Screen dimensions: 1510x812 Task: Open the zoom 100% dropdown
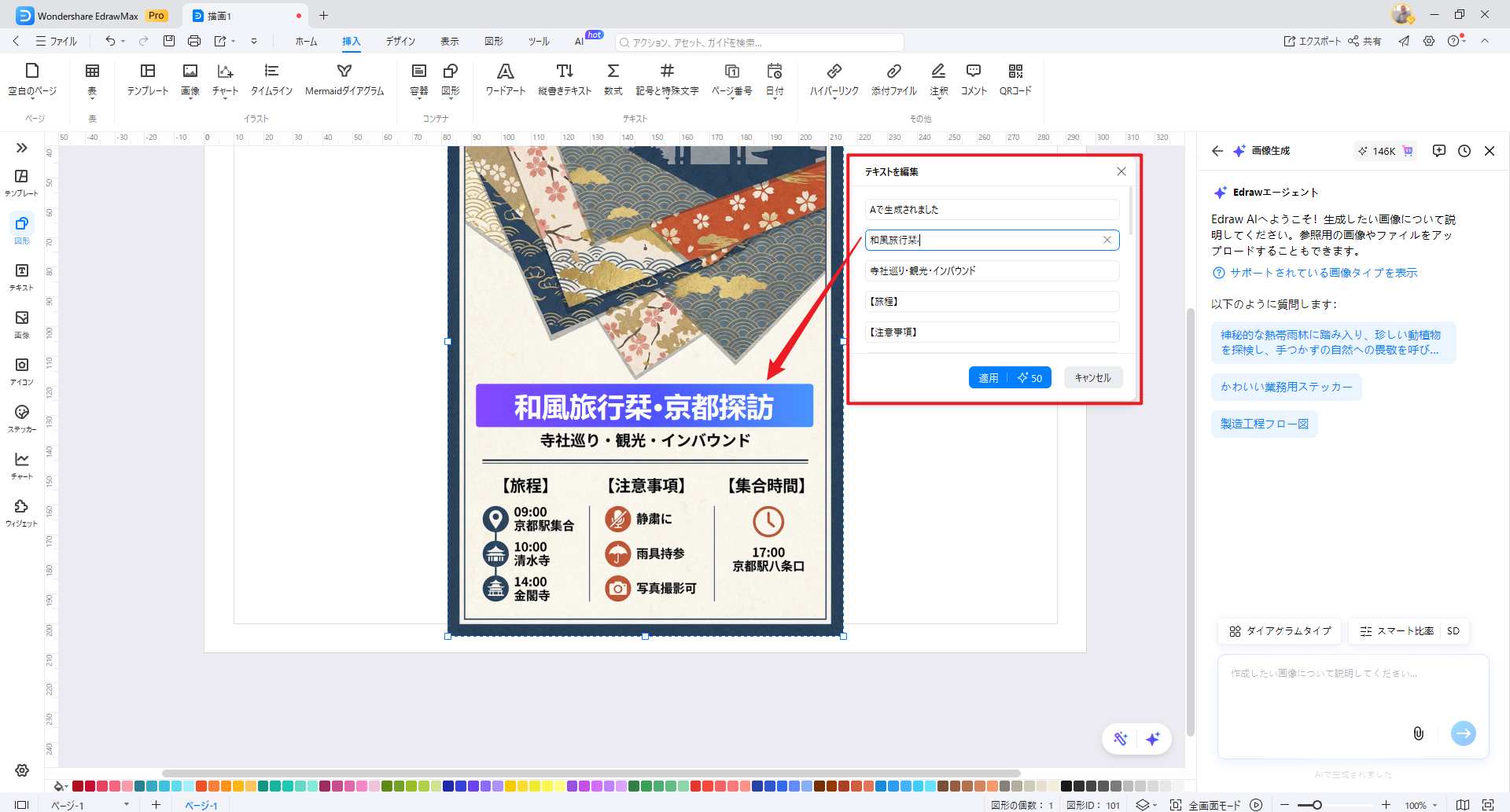(1420, 805)
